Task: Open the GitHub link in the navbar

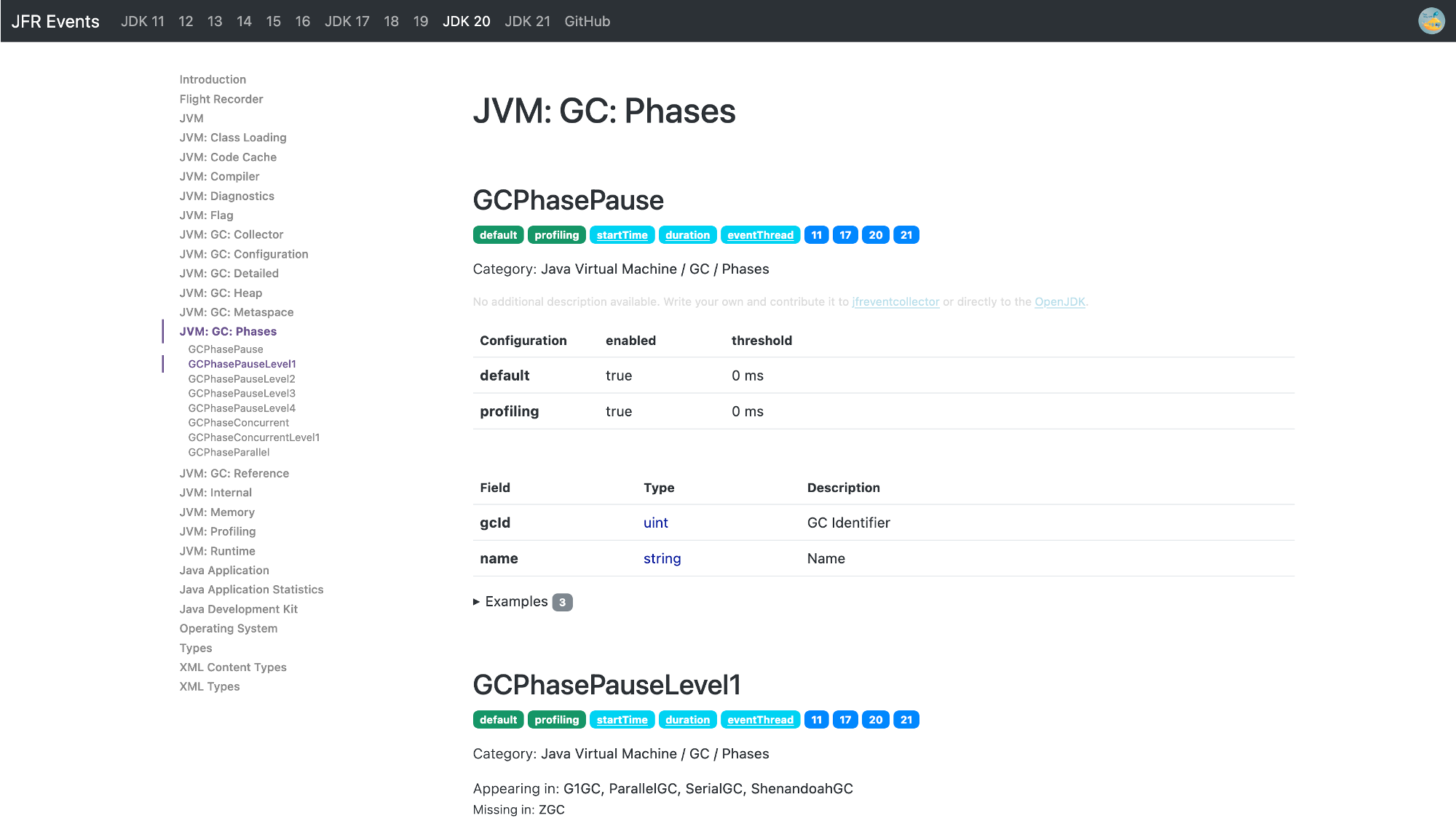Action: click(x=587, y=21)
